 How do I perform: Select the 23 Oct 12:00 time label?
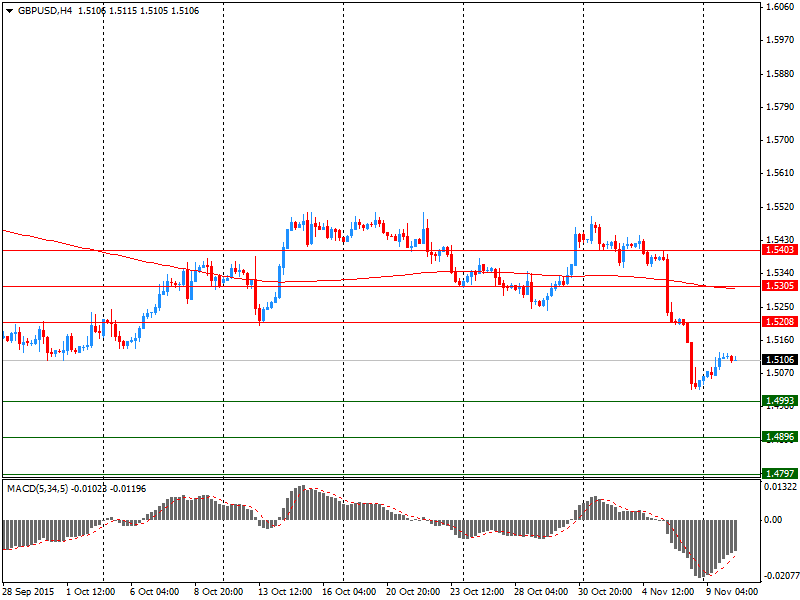(x=477, y=592)
